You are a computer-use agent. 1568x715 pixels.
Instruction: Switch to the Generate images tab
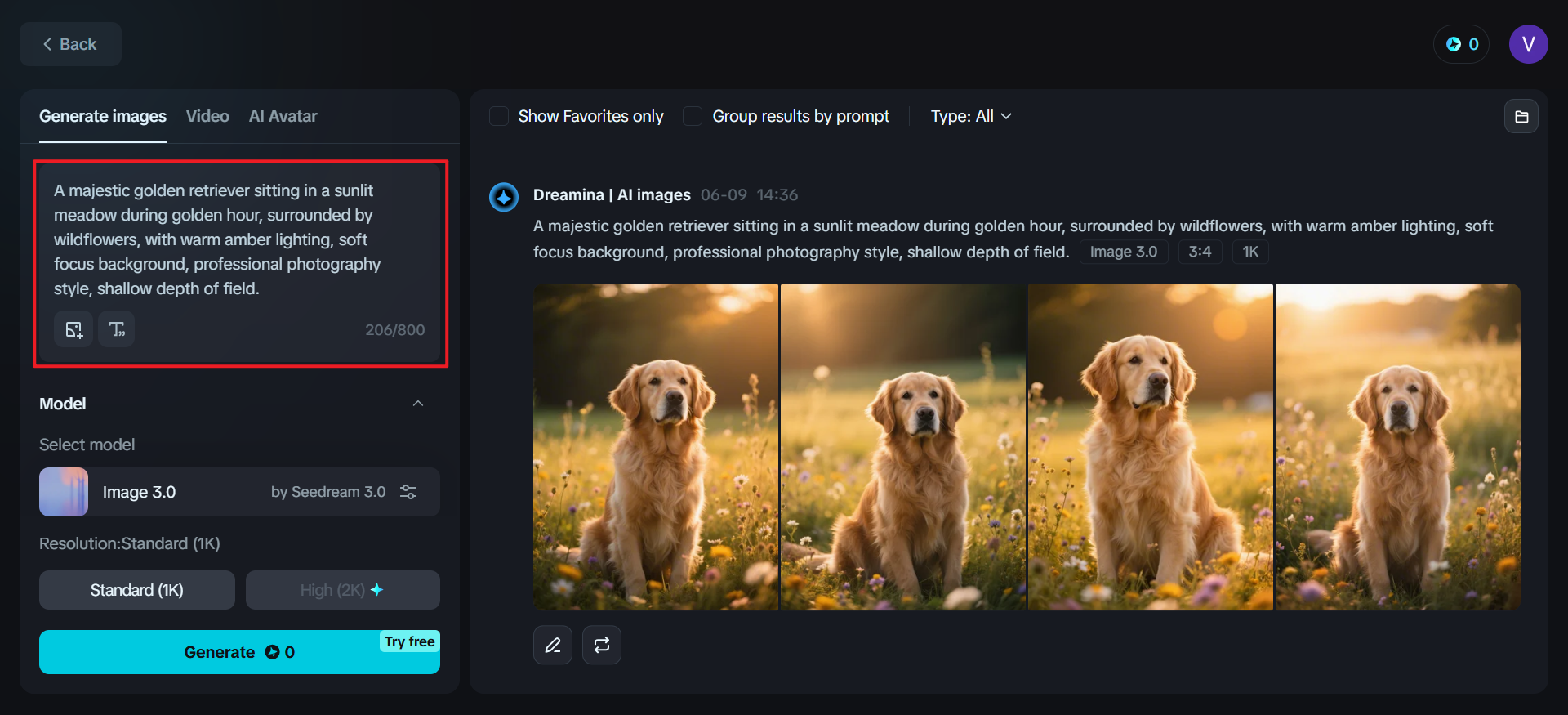tap(103, 116)
